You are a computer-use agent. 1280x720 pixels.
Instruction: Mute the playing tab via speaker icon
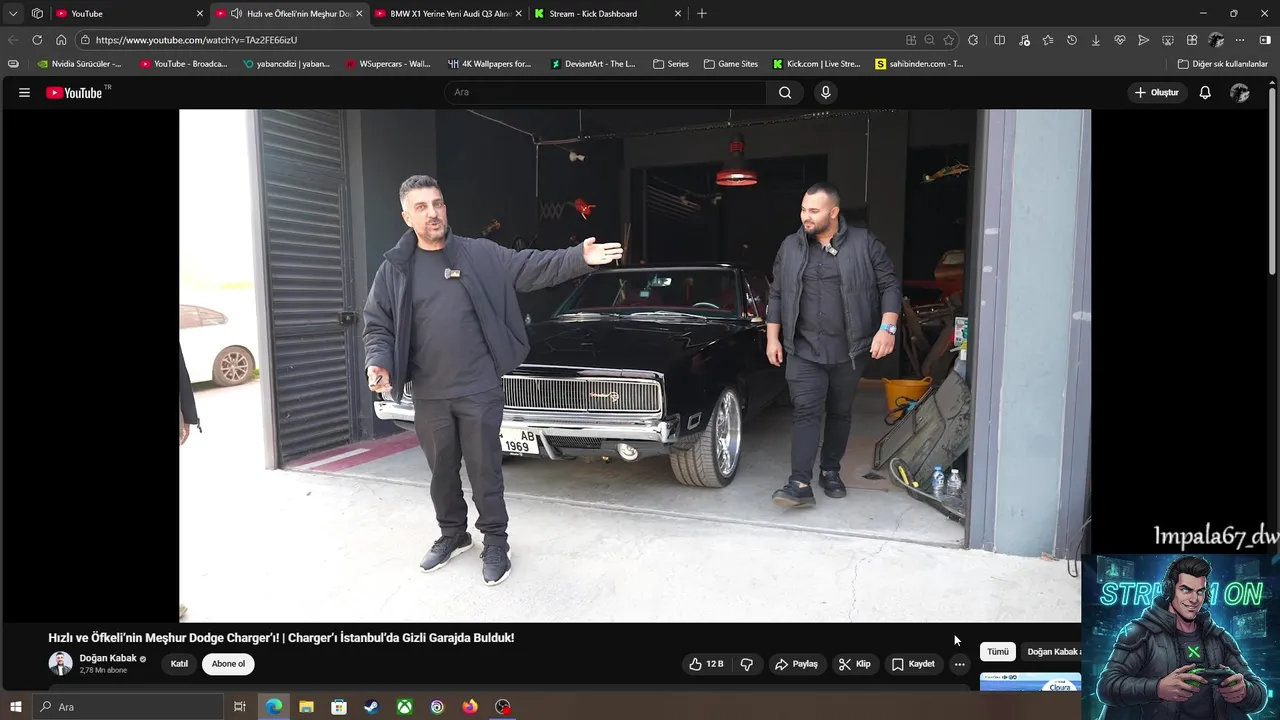(236, 14)
